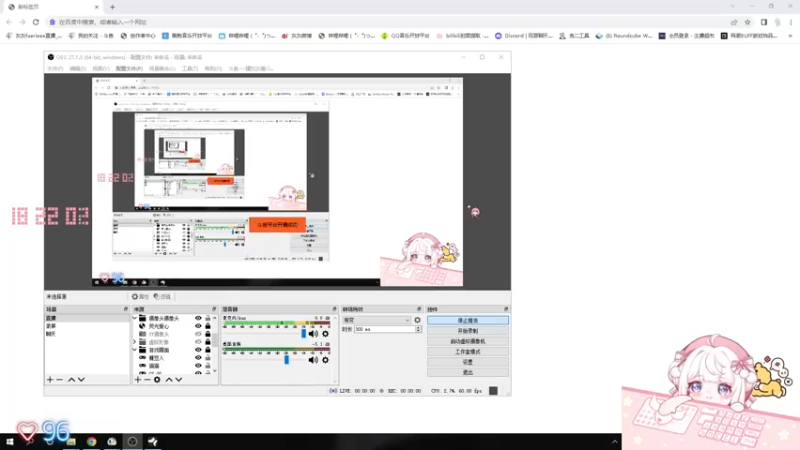Click the microphone volume slider handle

coord(304,334)
